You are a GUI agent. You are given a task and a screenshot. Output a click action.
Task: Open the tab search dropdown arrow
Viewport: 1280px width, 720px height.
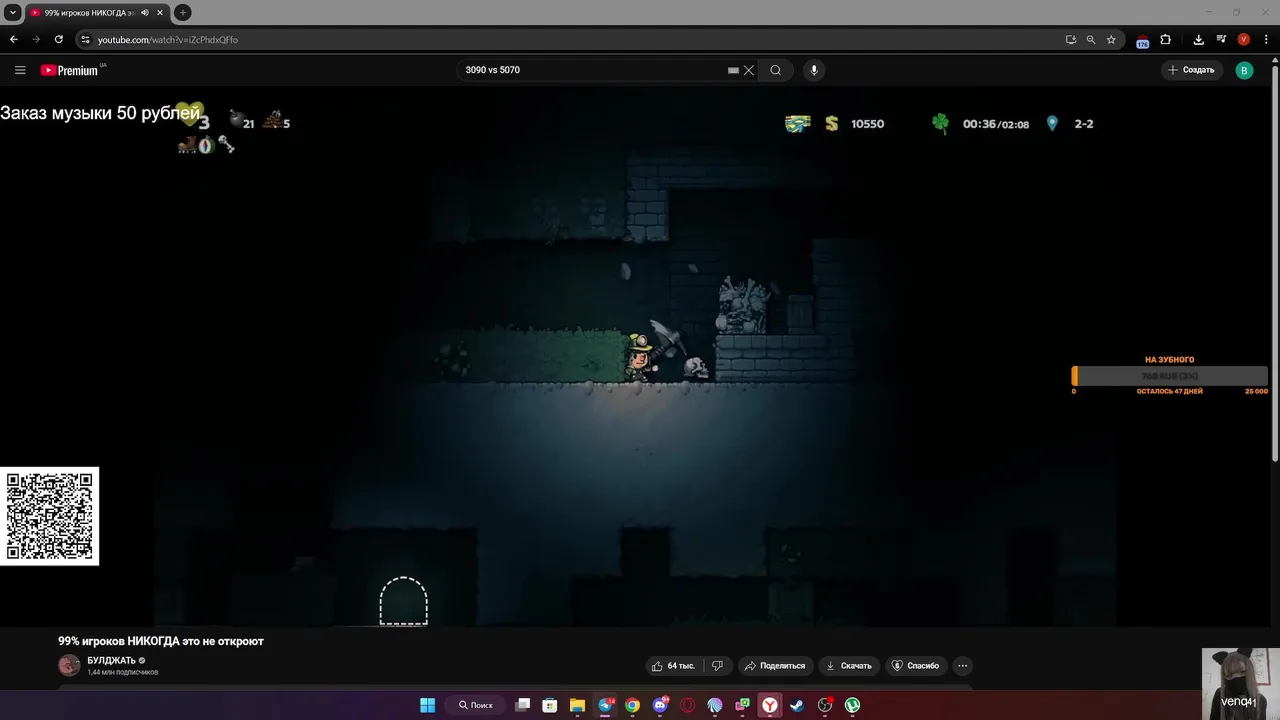(x=13, y=13)
